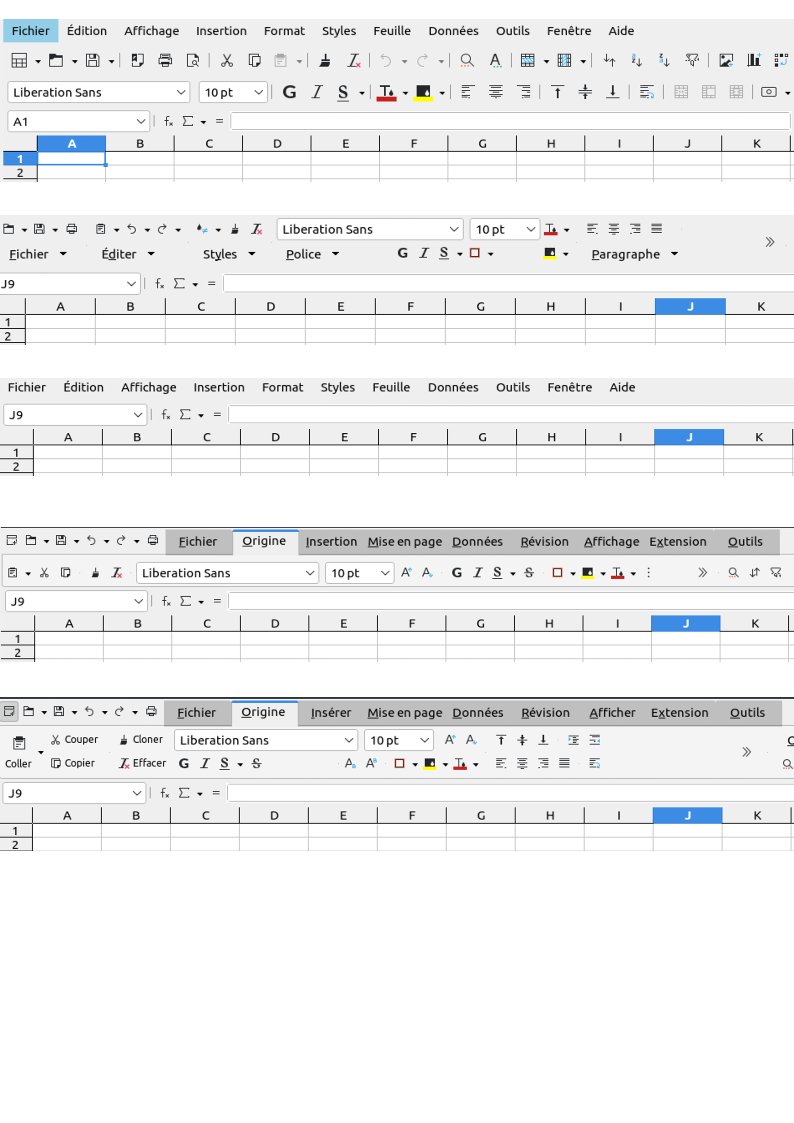Open Feuille menu in the topmost menu bar
The width and height of the screenshot is (794, 1123).
pyautogui.click(x=392, y=31)
